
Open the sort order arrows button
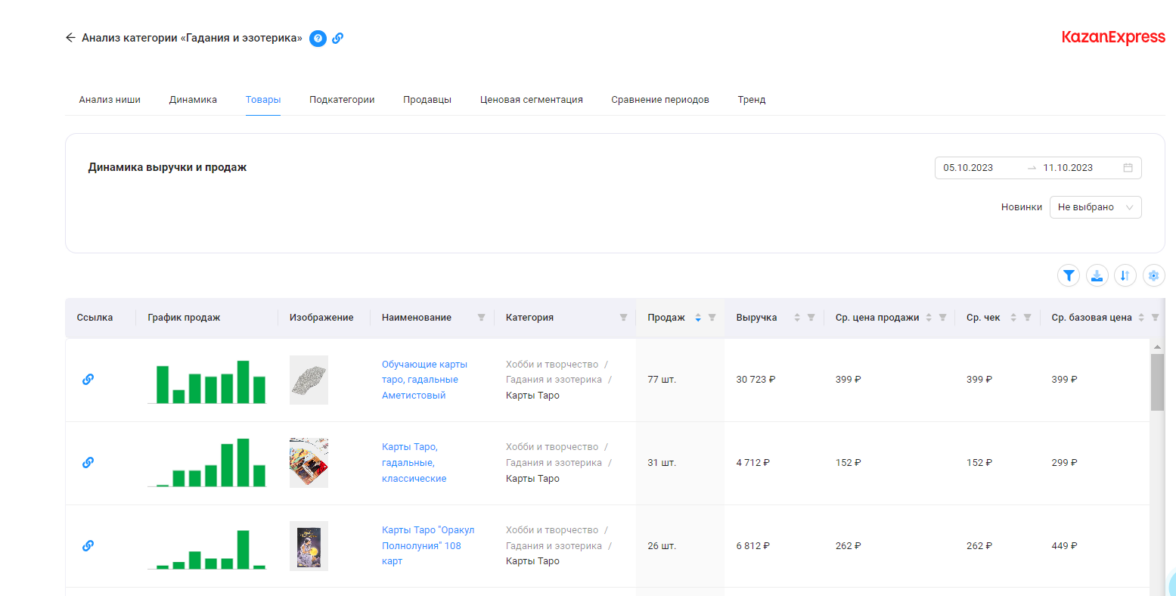[x=1125, y=275]
